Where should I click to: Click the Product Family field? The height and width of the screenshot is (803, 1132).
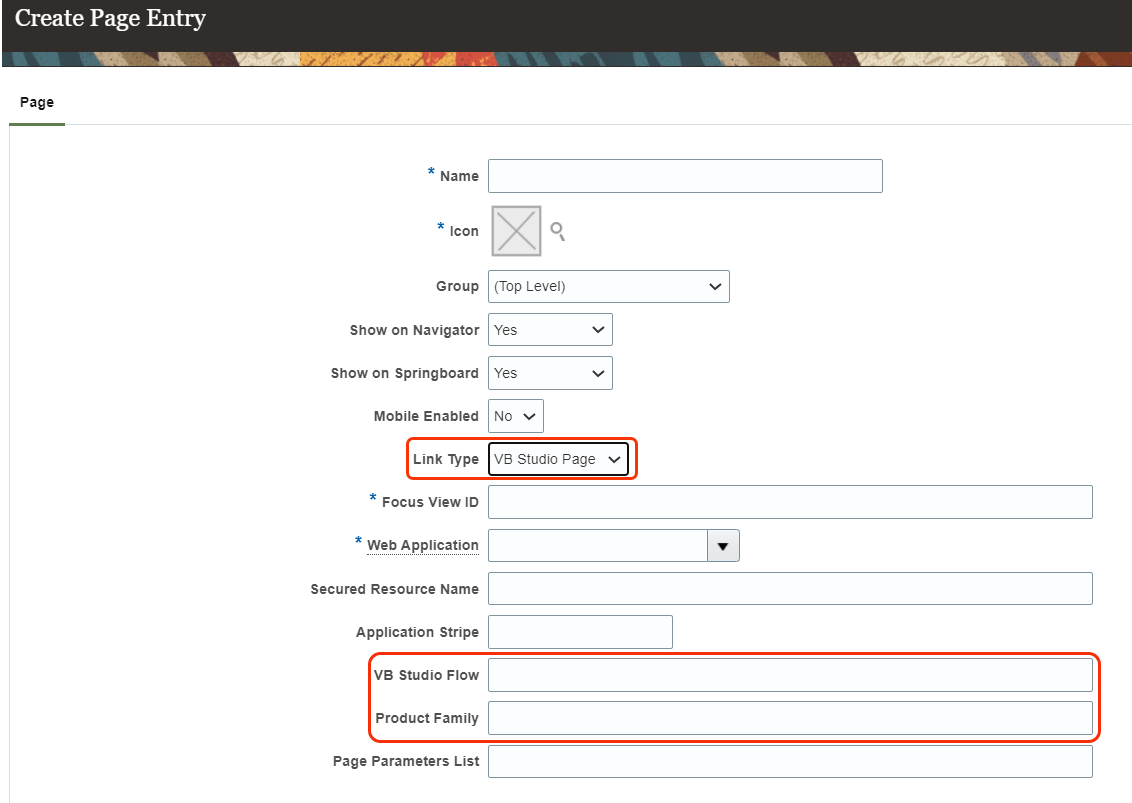coord(790,717)
